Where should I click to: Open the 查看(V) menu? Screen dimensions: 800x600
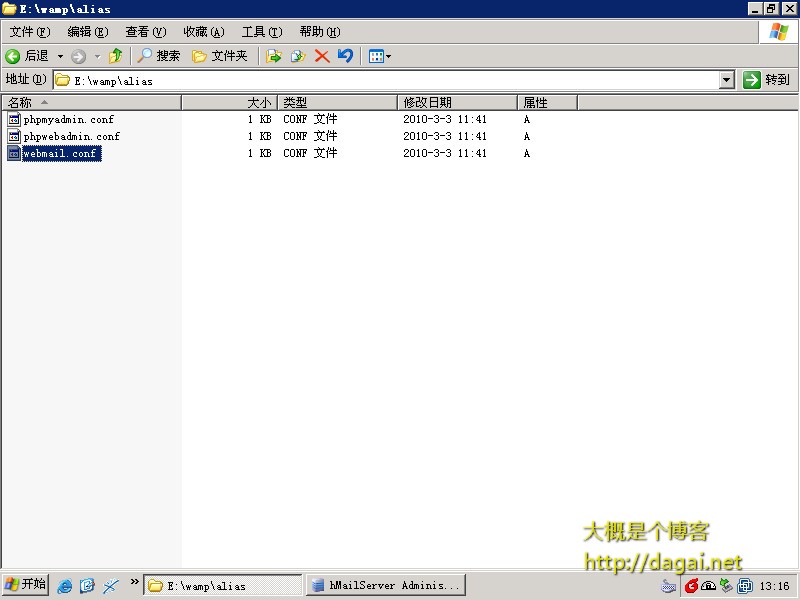coord(145,32)
